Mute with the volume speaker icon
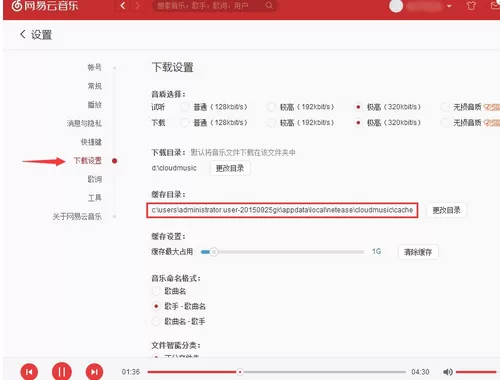Image resolution: width=500 pixels, height=380 pixels. (448, 372)
